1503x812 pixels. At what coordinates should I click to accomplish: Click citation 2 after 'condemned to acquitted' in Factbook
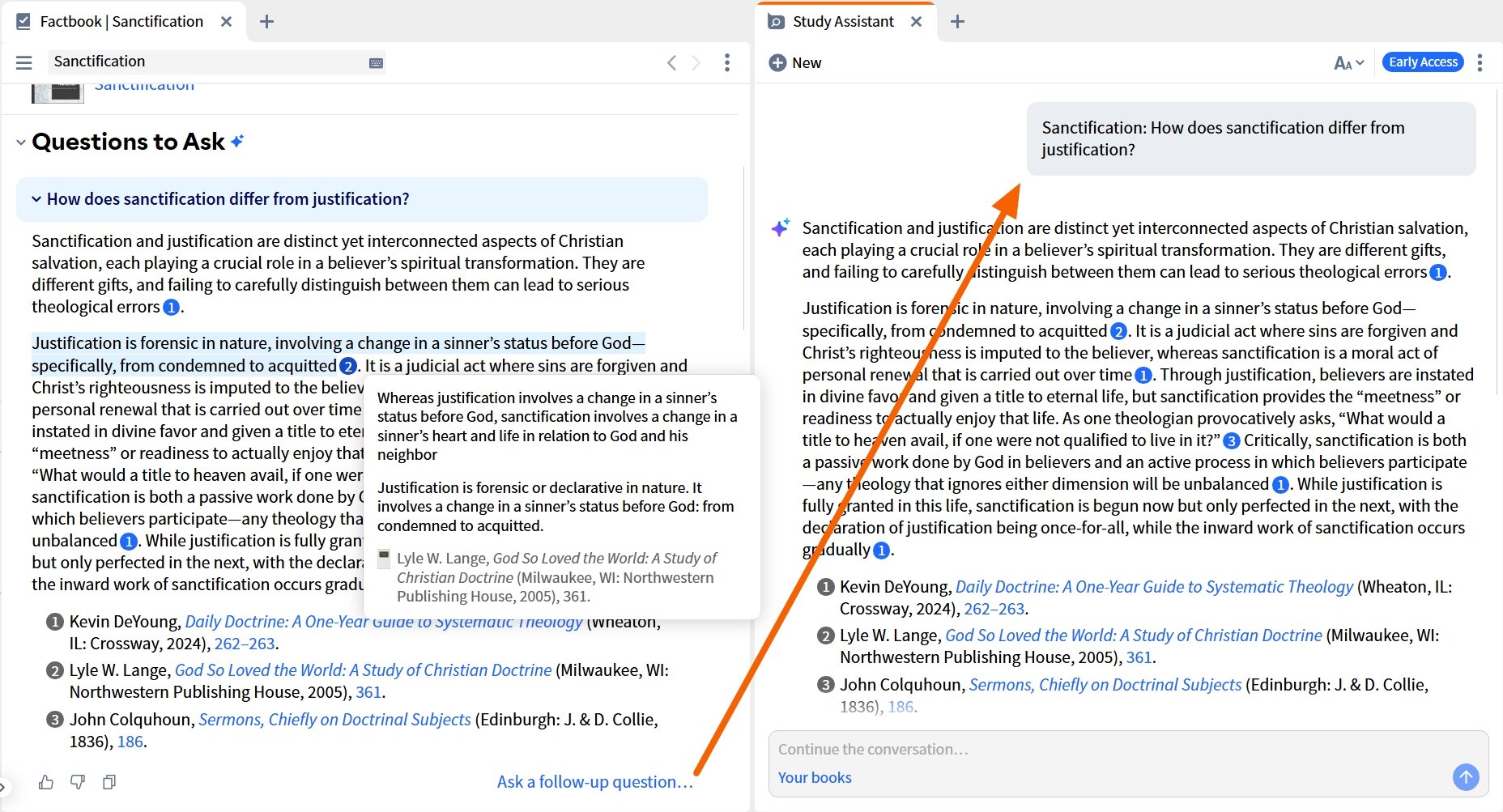click(x=348, y=366)
